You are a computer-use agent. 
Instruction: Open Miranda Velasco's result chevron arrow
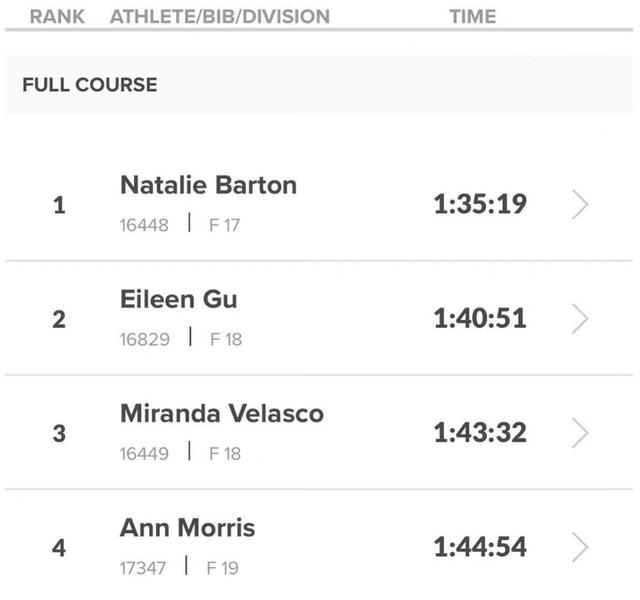[x=580, y=433]
